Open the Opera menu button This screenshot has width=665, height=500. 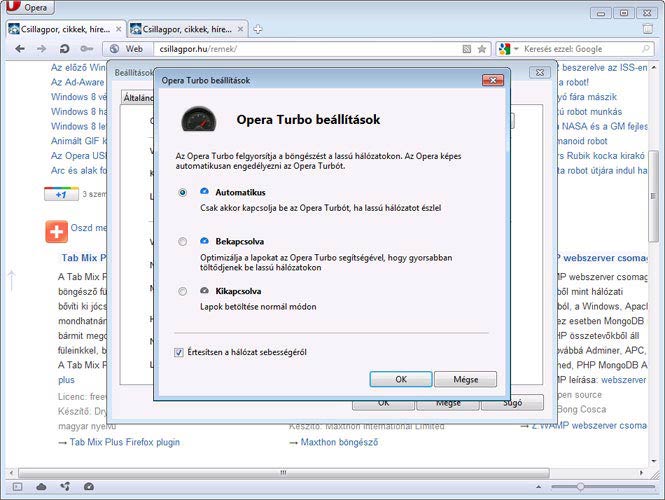click(30, 7)
